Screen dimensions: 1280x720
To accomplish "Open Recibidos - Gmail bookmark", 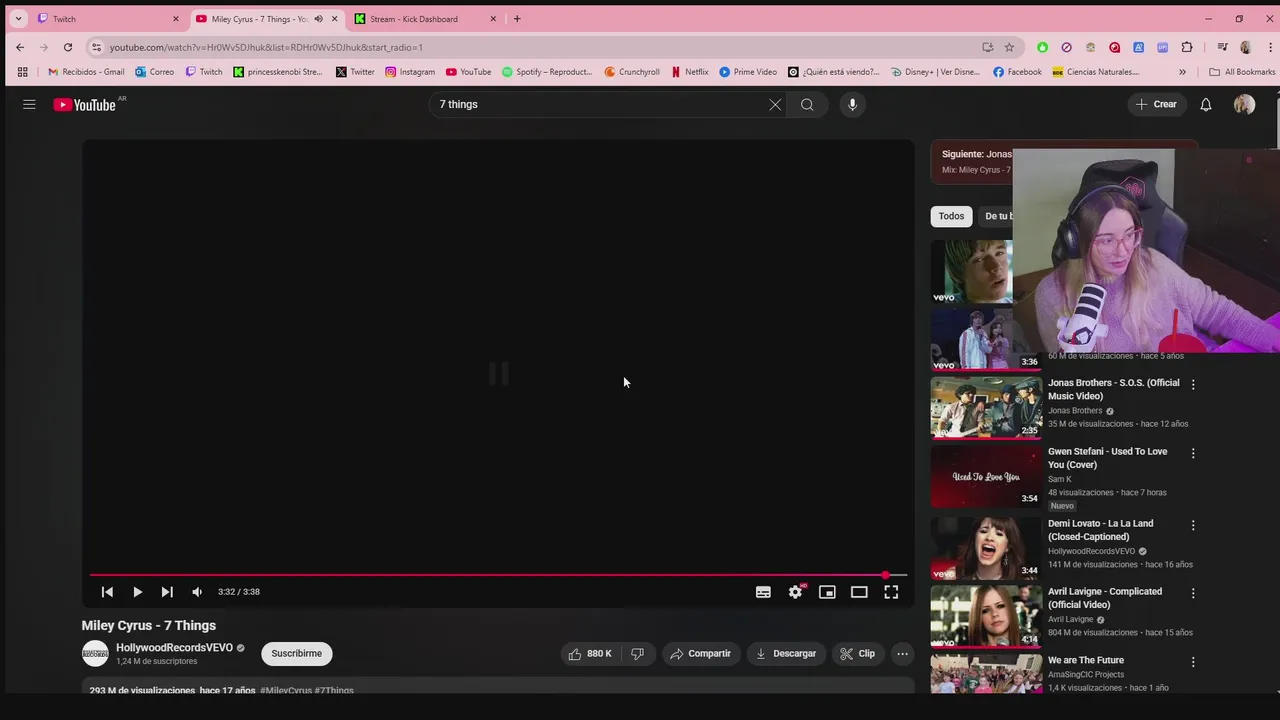I will click(x=86, y=72).
